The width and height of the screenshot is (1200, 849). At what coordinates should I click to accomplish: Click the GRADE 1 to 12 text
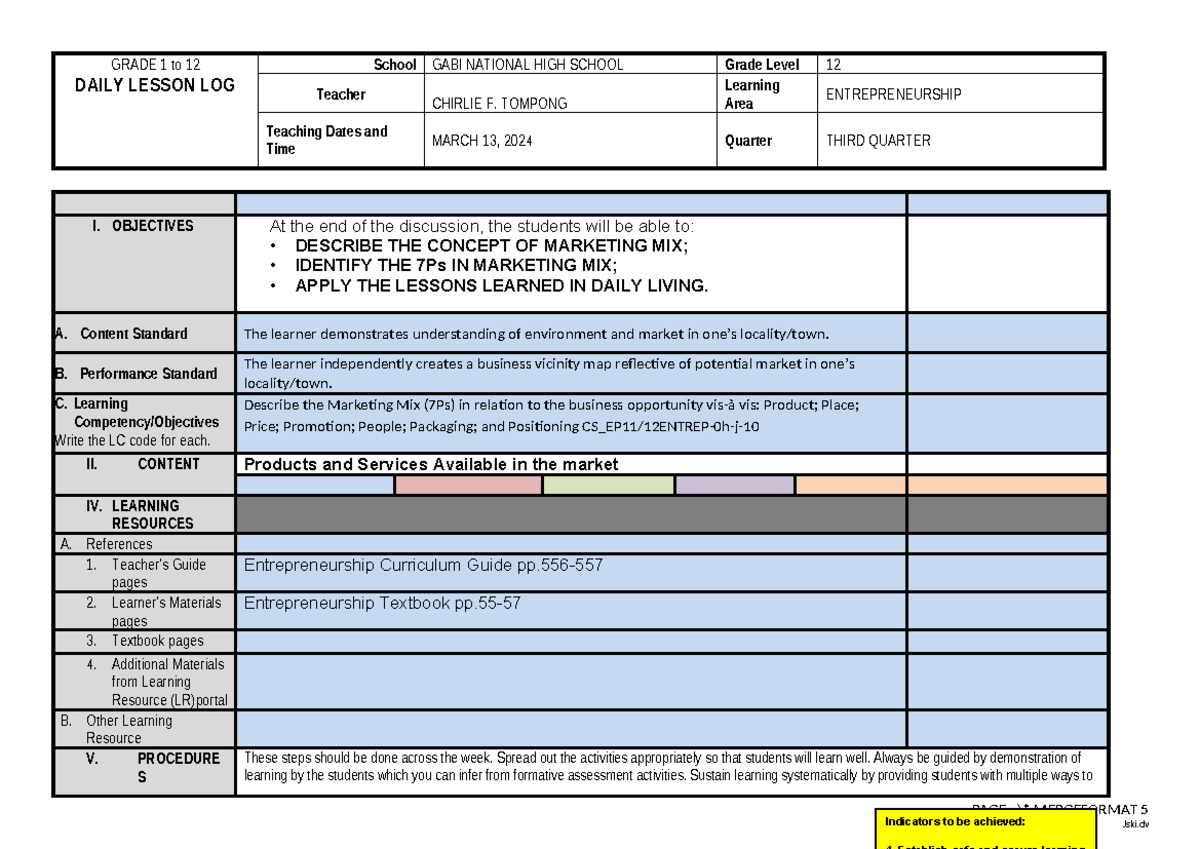tap(155, 65)
